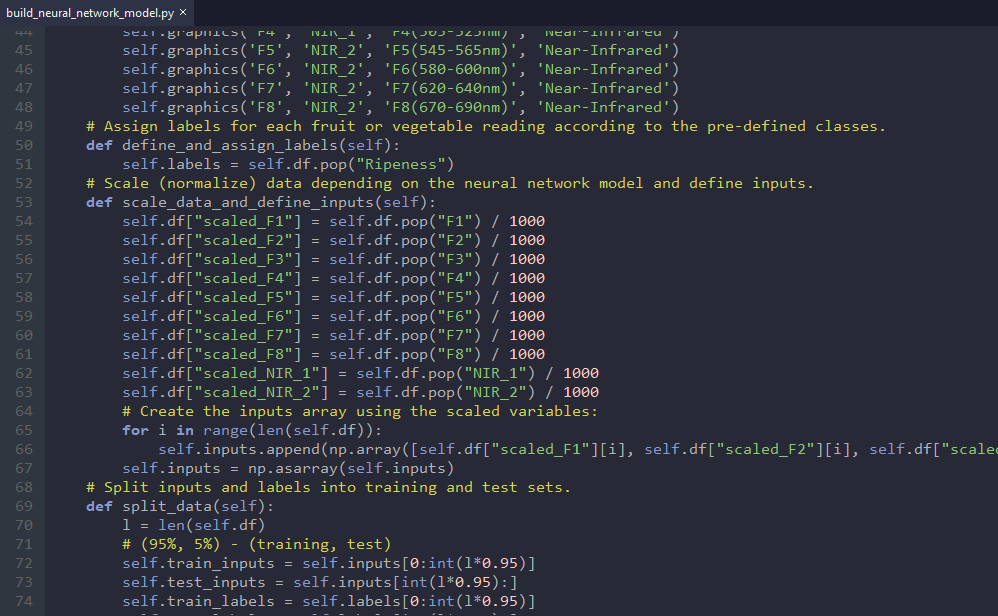Viewport: 998px width, 616px height.
Task: Close the build_neural_network_model.py tab
Action: pyautogui.click(x=182, y=14)
